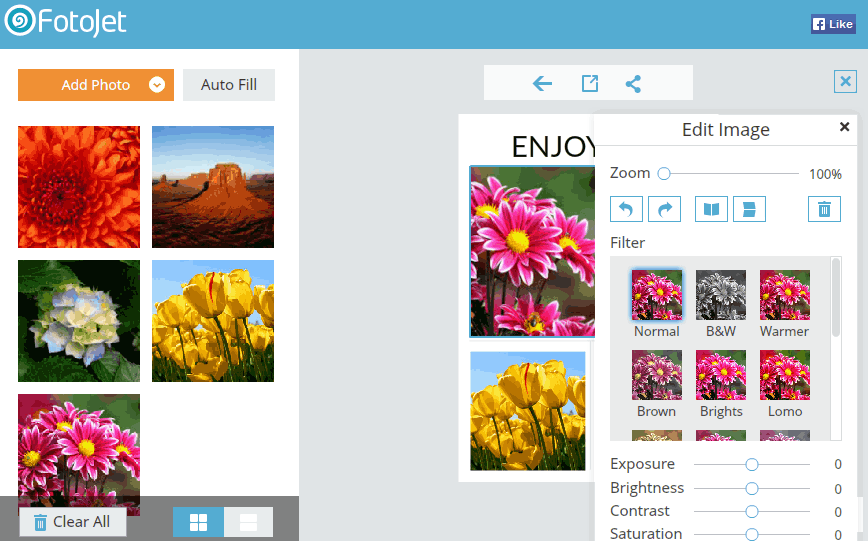The height and width of the screenshot is (541, 868).
Task: Close the Edit Image panel
Action: (844, 127)
